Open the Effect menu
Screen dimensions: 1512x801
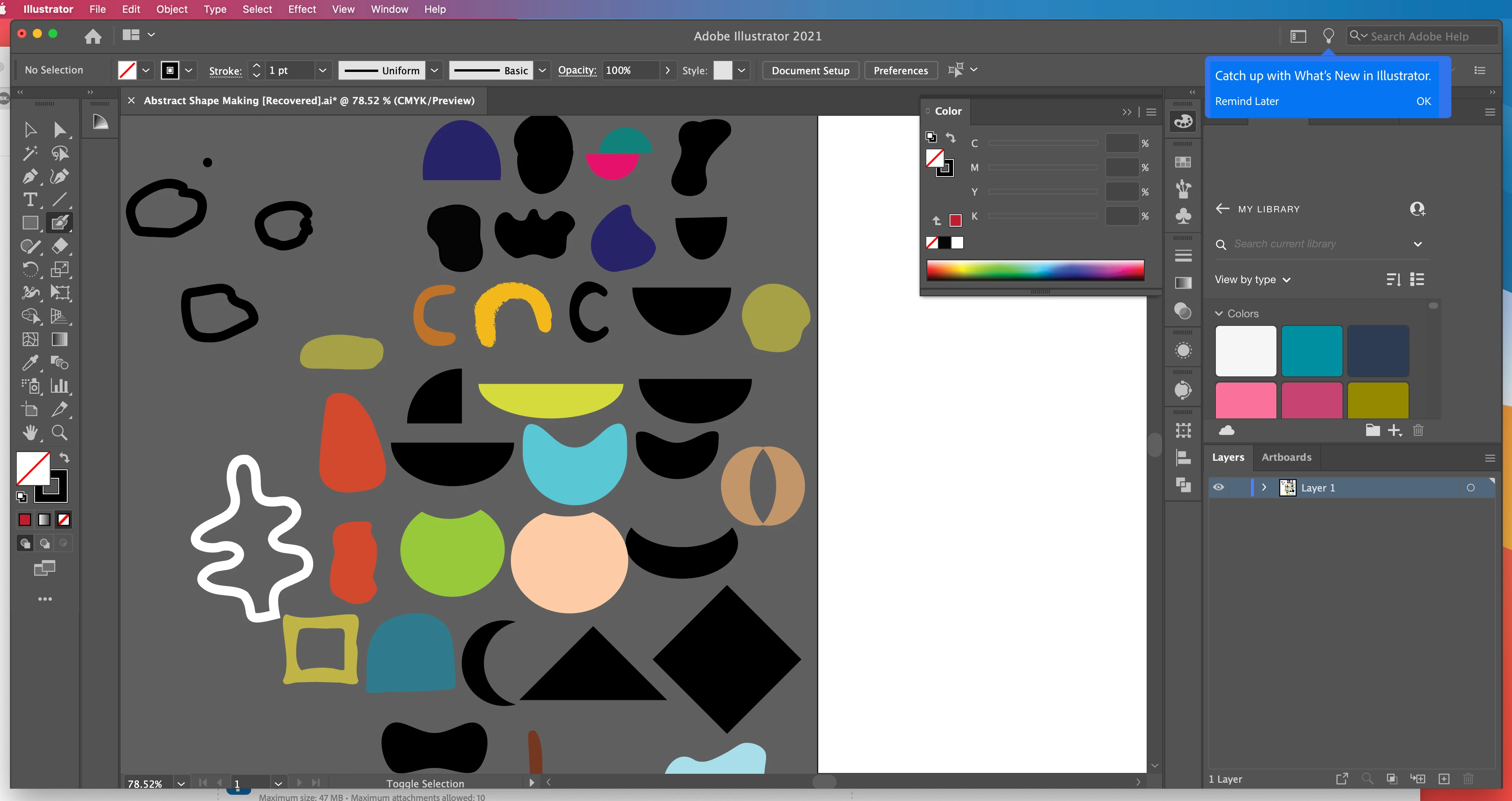pos(302,9)
